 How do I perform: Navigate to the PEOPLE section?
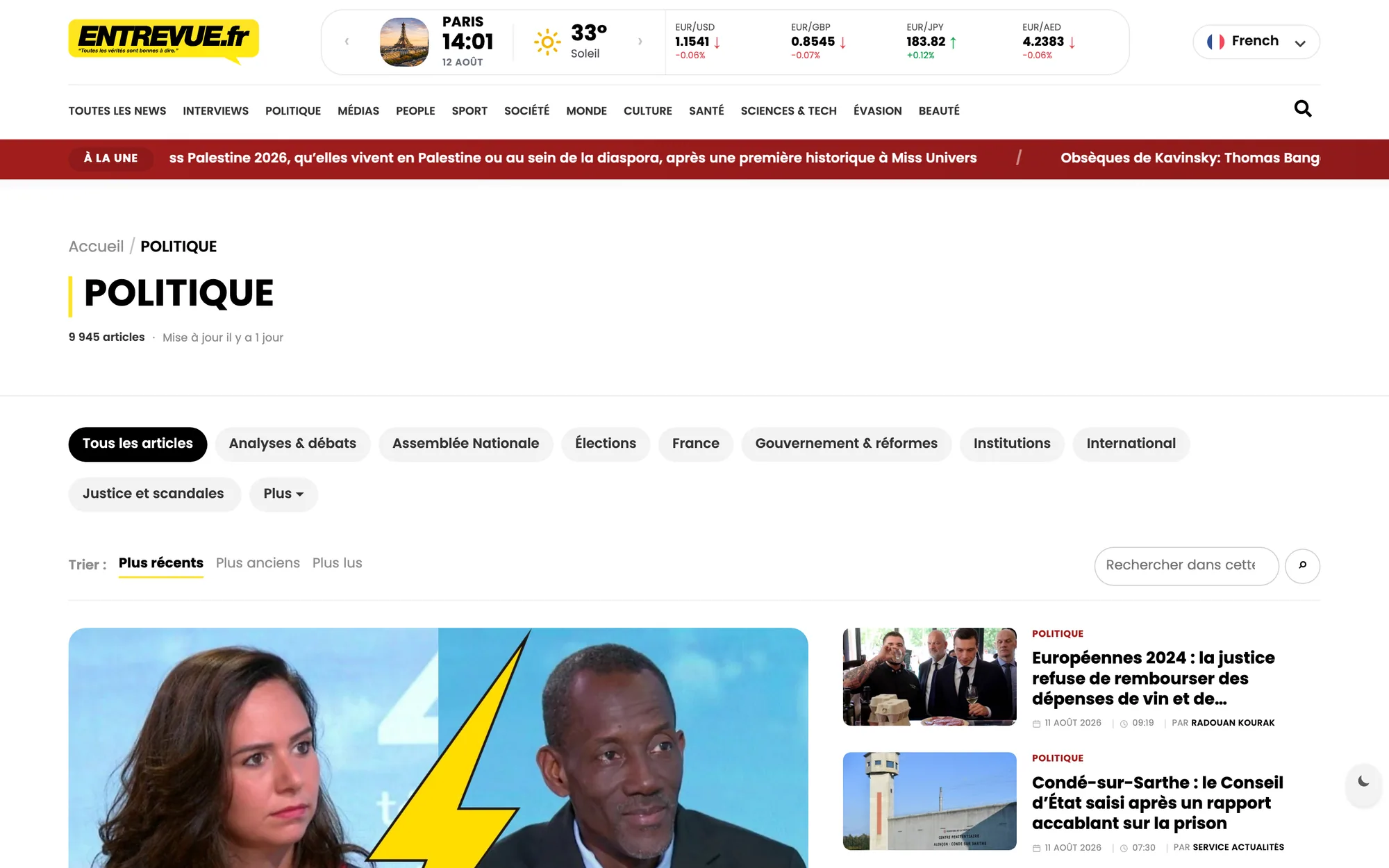tap(415, 111)
